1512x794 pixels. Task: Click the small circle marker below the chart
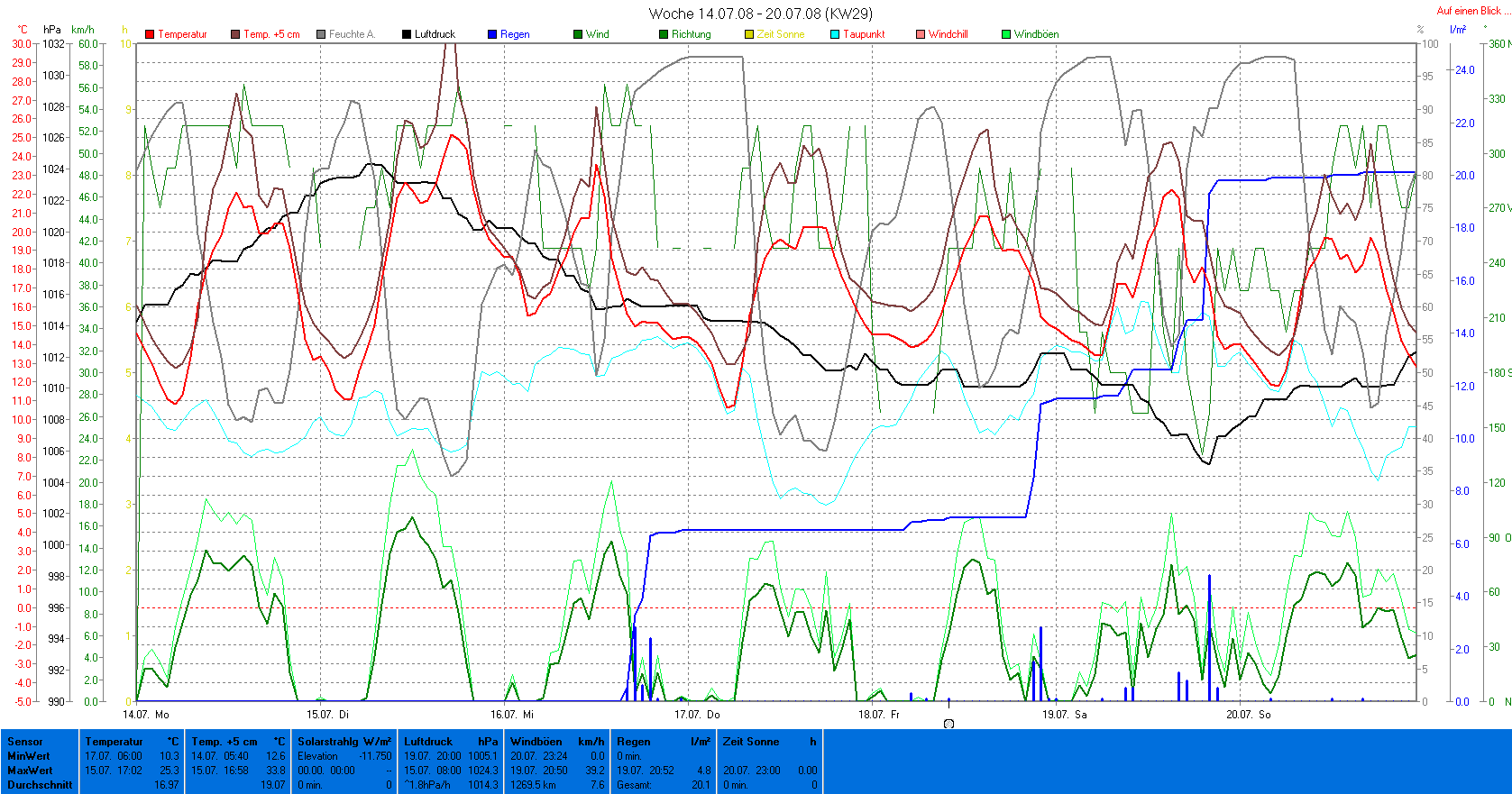[948, 724]
